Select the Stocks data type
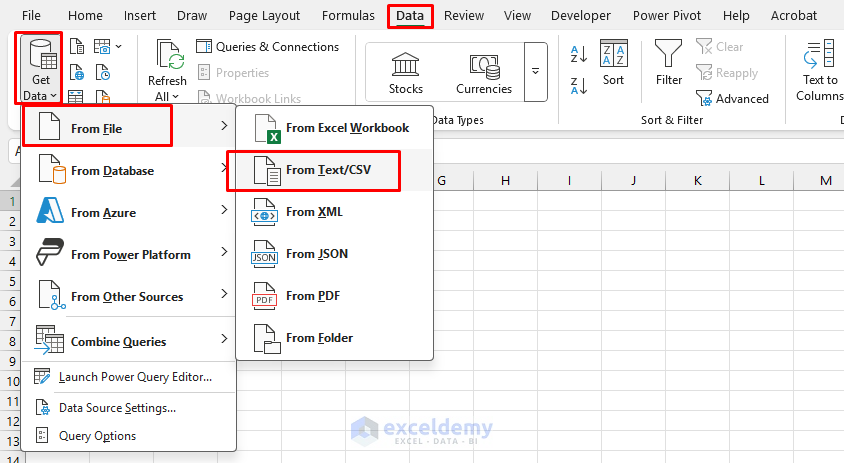Viewport: 844px width, 463px height. [405, 73]
